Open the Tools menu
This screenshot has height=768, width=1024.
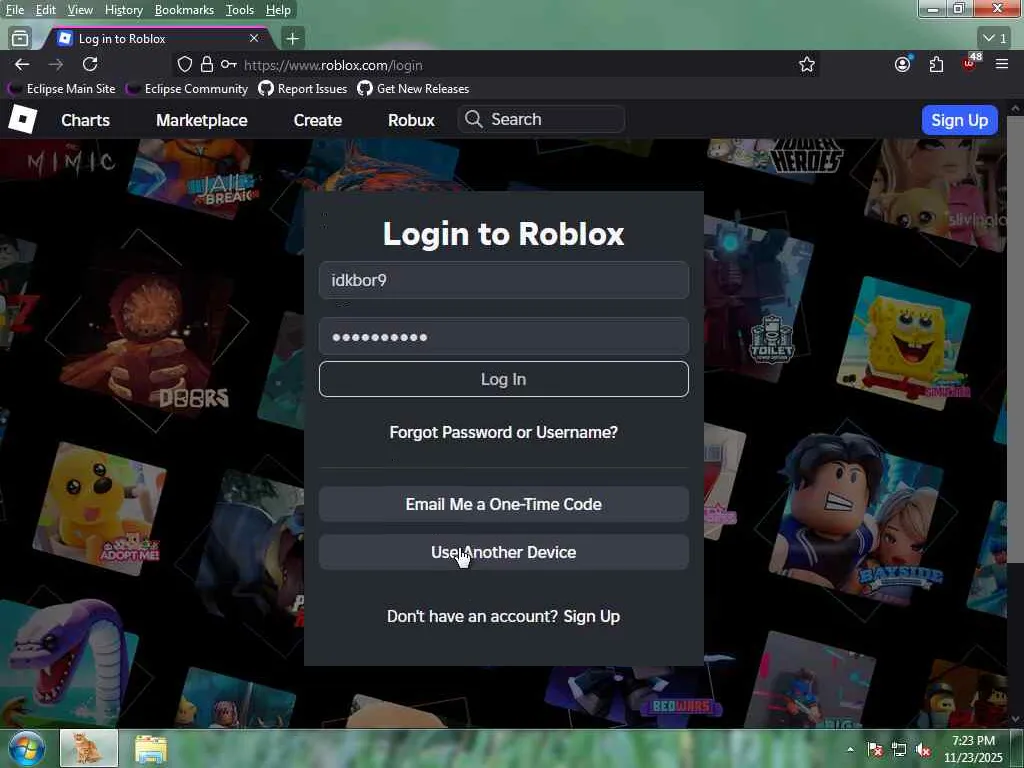240,10
